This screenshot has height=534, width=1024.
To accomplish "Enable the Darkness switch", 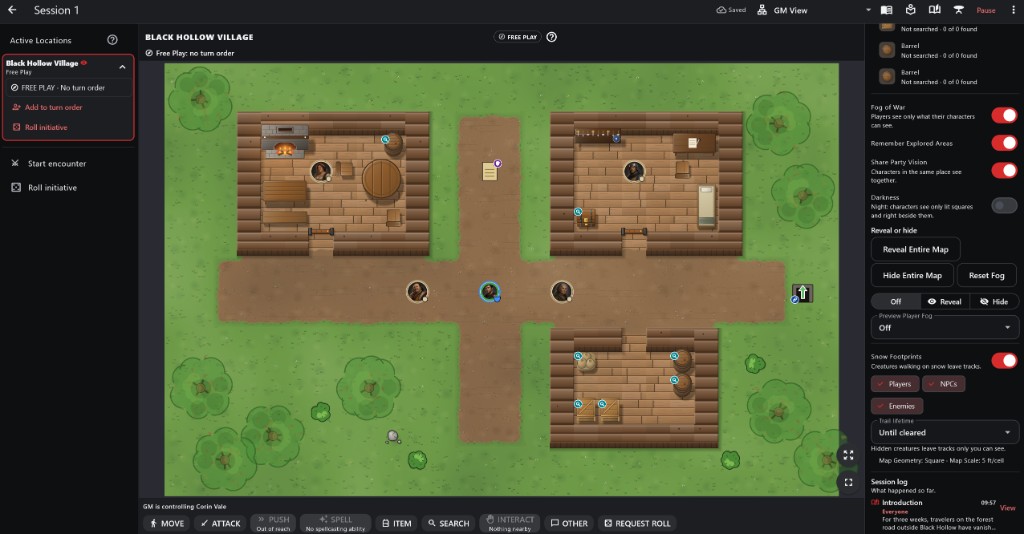I will (1004, 206).
